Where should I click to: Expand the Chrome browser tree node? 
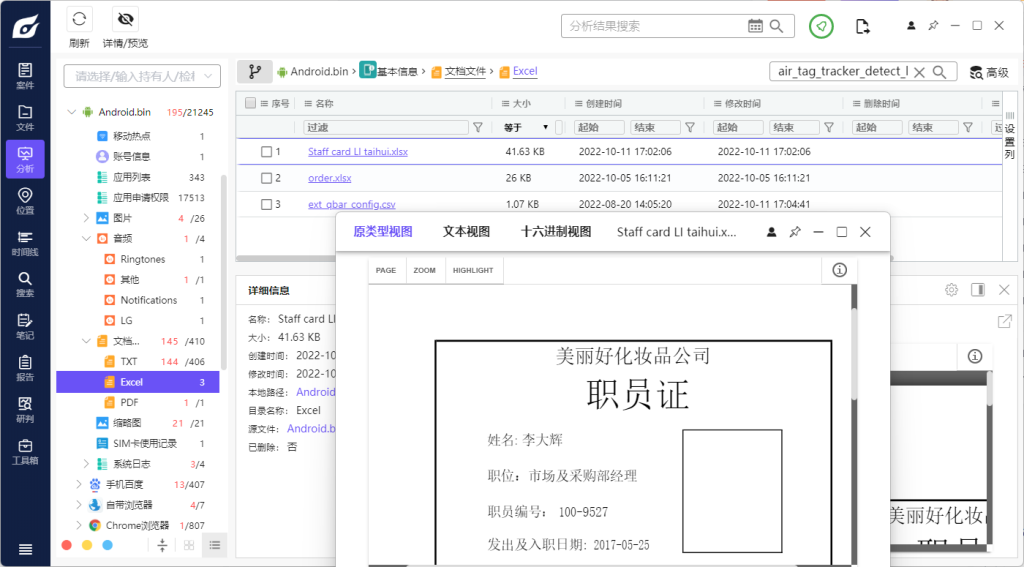coord(80,525)
